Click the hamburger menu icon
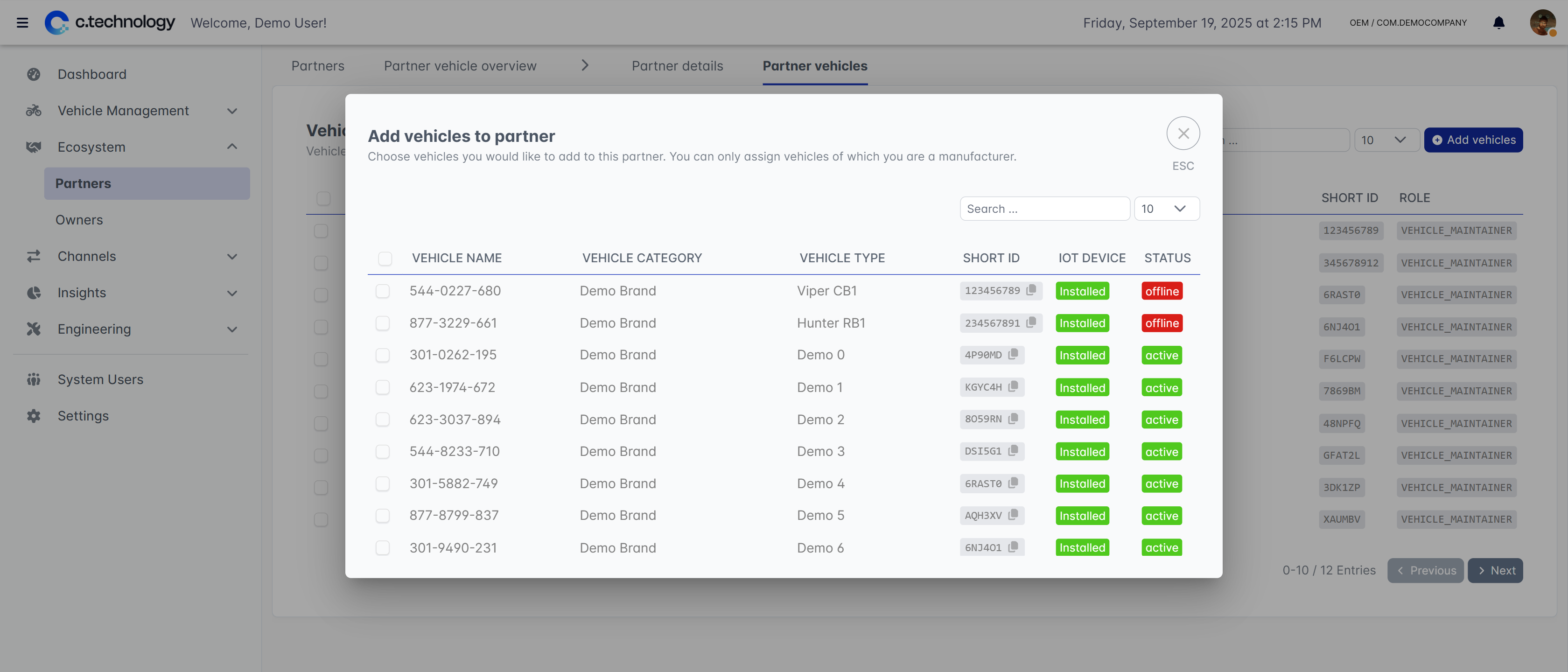Viewport: 1568px width, 672px height. click(x=22, y=23)
